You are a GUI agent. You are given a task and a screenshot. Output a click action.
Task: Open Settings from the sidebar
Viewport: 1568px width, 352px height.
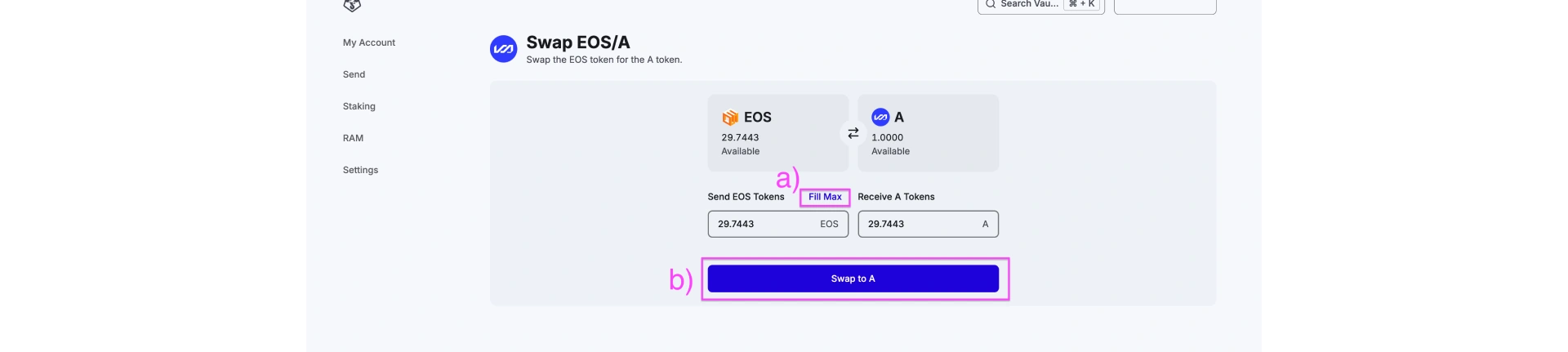(x=360, y=170)
